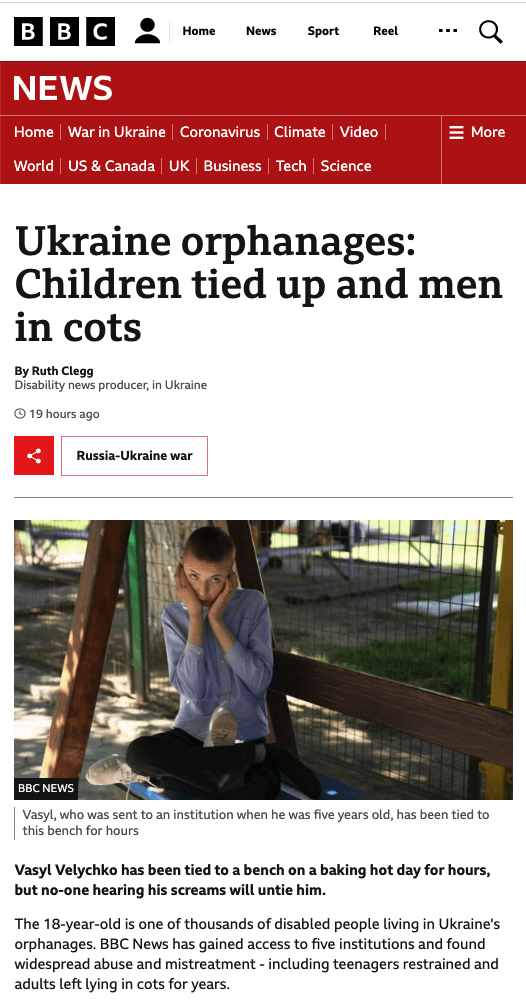Open Reel in the top navigation
Screen dimensions: 526x1002
pyautogui.click(x=385, y=31)
